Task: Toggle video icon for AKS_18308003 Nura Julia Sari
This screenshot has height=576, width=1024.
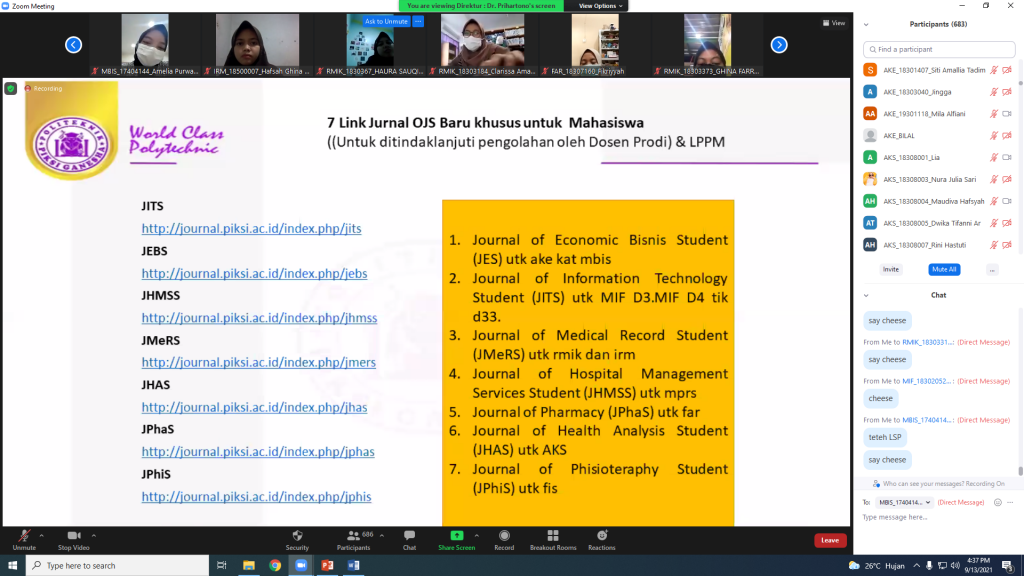Action: pos(1007,180)
